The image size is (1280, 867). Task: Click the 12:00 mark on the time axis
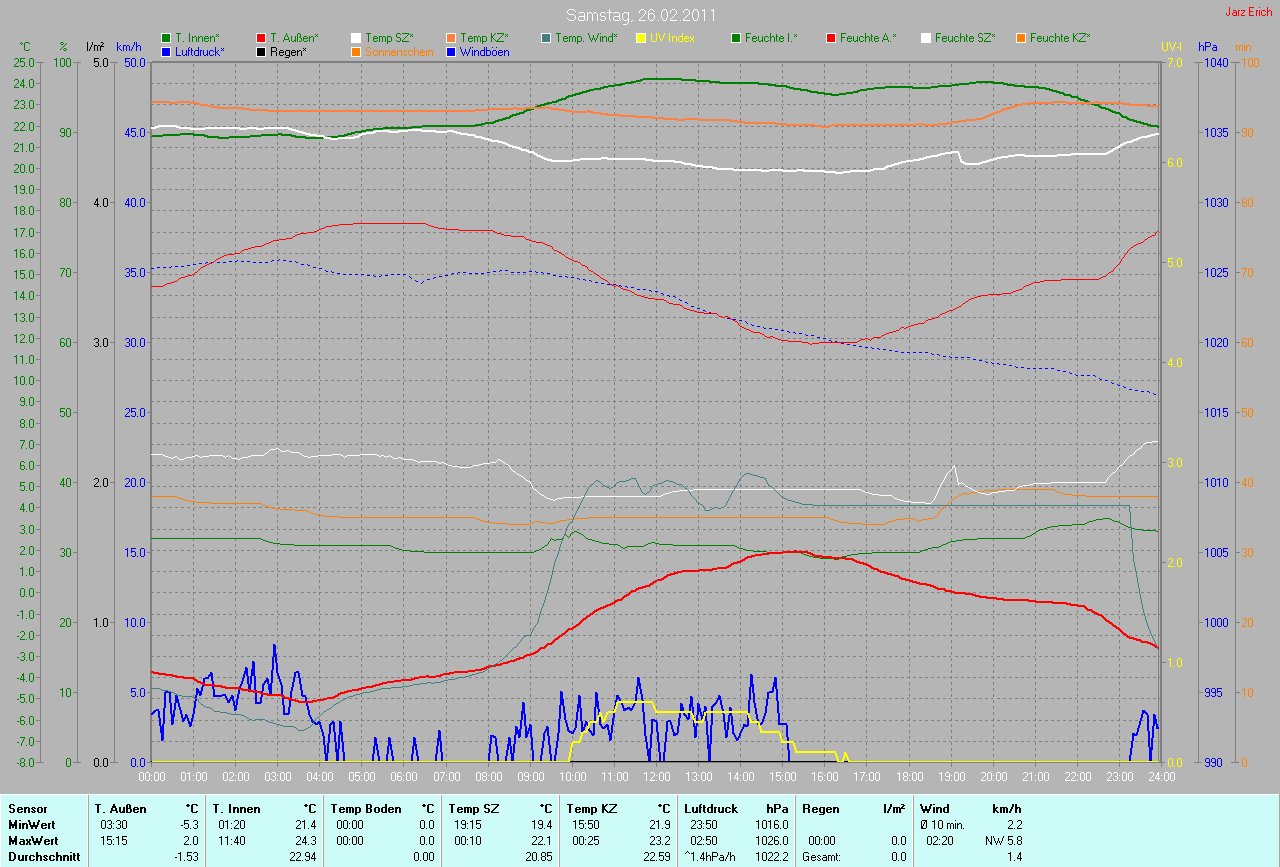(x=656, y=776)
